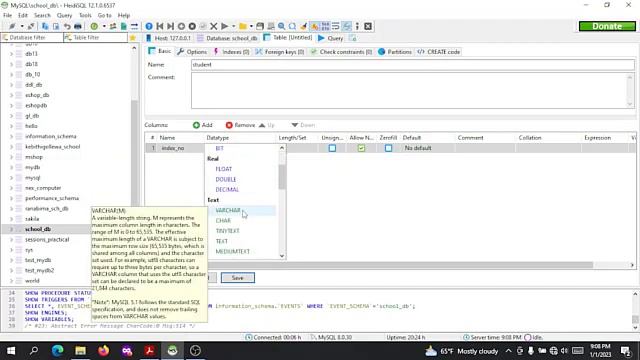This screenshot has width=640, height=360.
Task: Click the close tab icon in toolbar
Action: pos(368,26)
